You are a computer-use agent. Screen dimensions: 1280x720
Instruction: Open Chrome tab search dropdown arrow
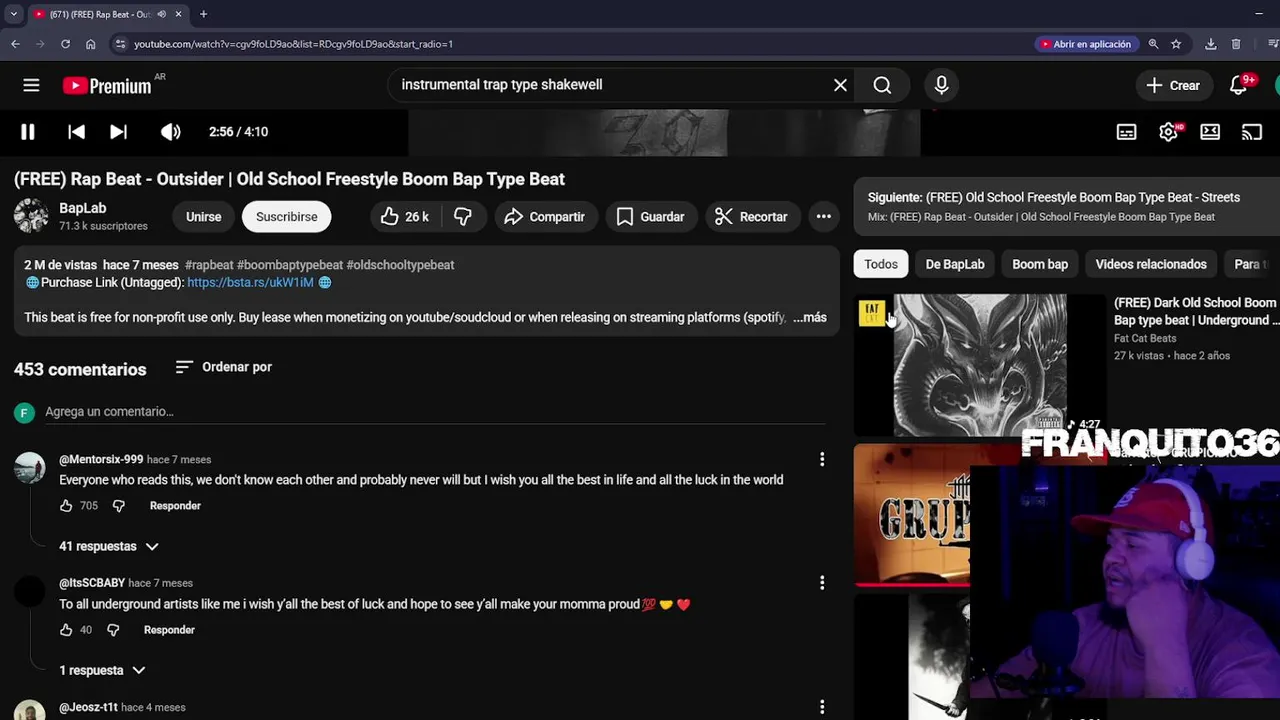[x=13, y=14]
